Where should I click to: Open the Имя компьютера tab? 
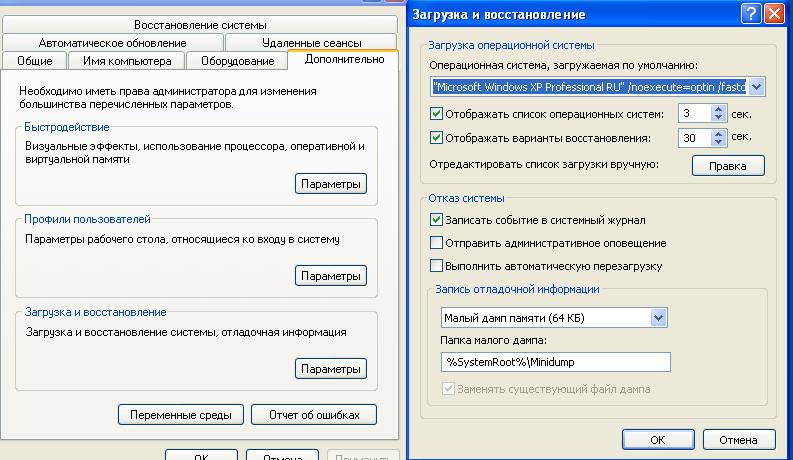click(126, 62)
